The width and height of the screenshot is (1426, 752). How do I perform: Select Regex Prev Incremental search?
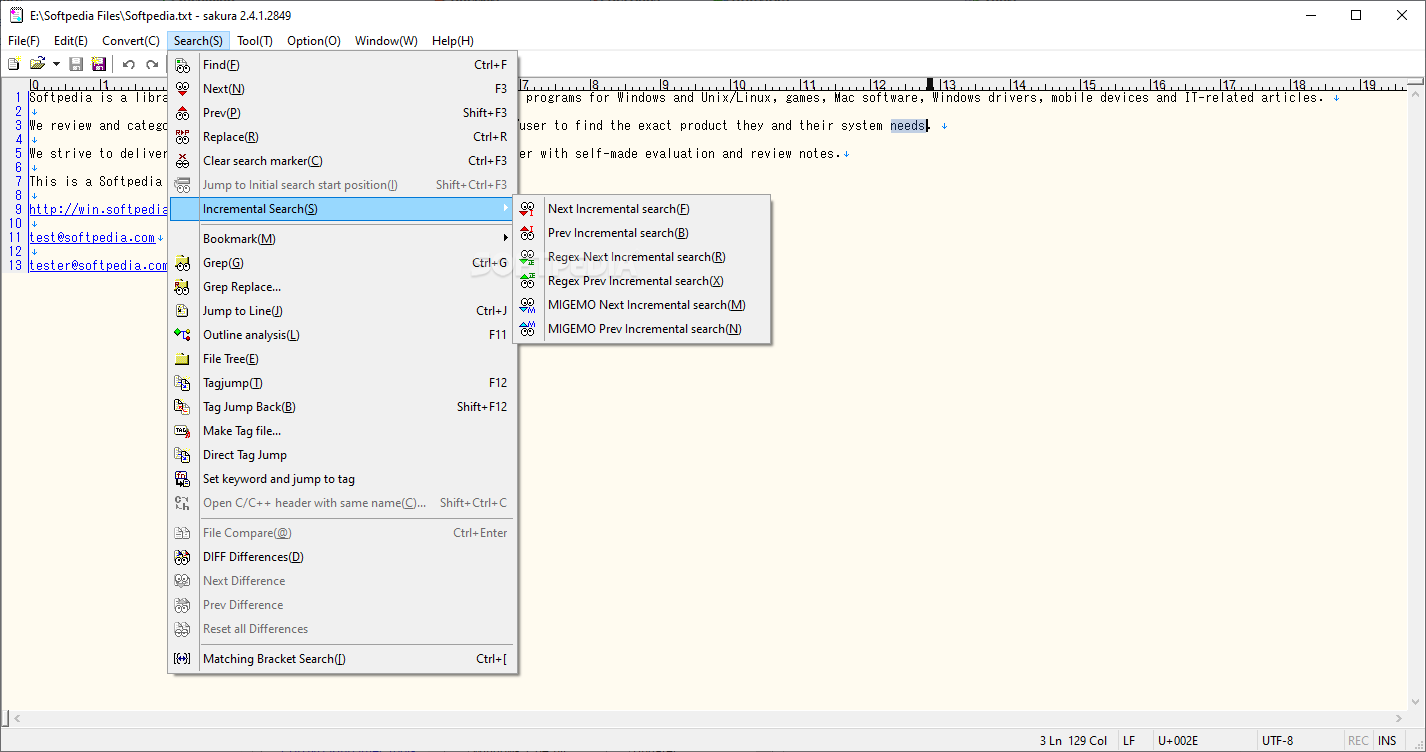[642, 281]
